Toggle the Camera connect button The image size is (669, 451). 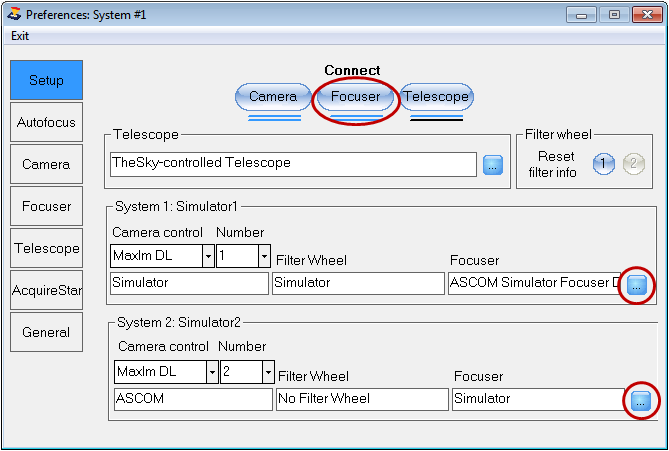(x=273, y=96)
